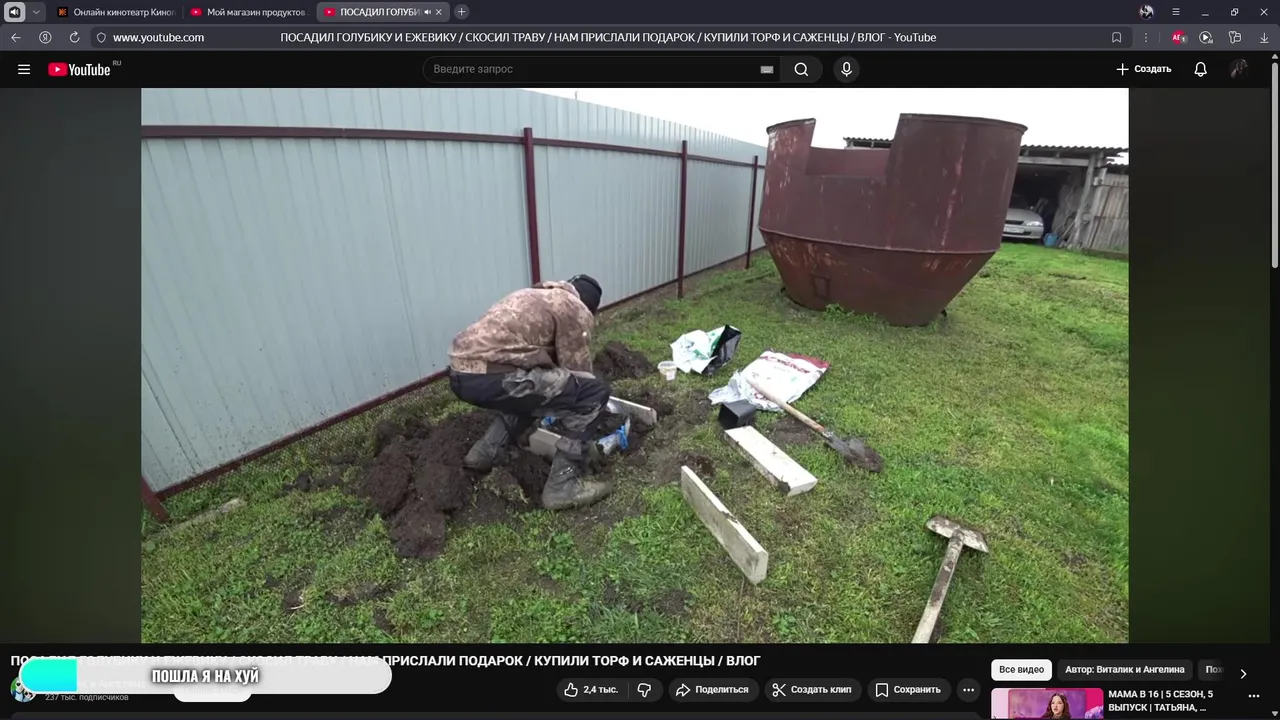Mute the tab via its speaker icon
Screen dimensions: 1280x720
[427, 12]
